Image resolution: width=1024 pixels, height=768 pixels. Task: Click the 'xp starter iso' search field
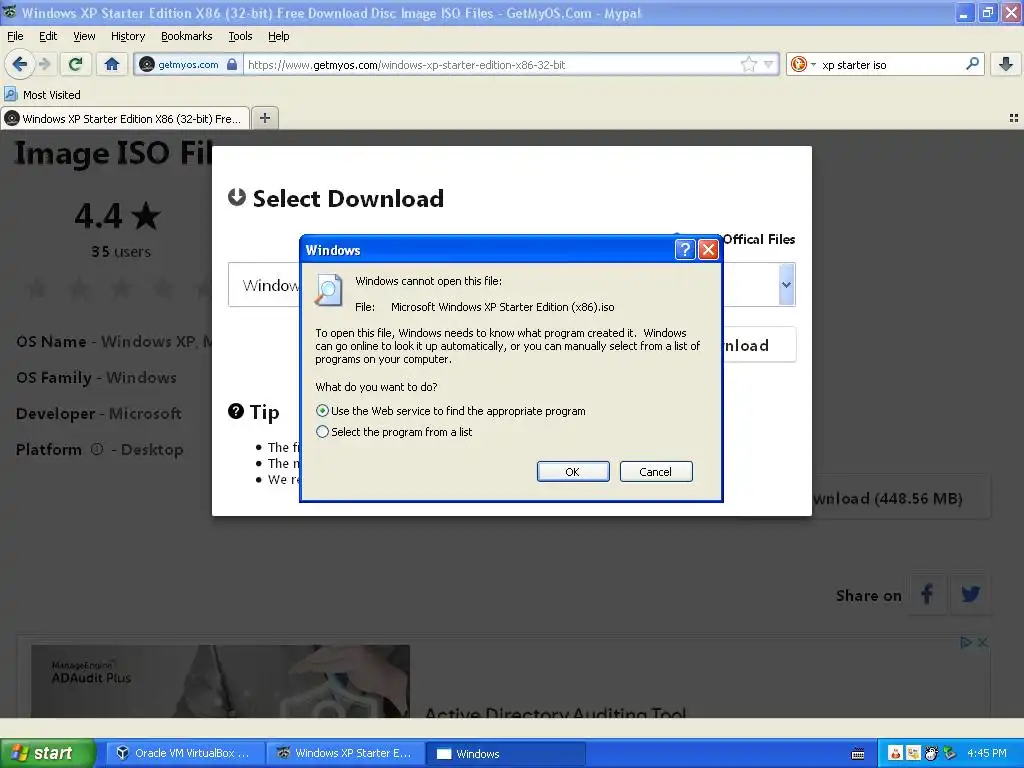coord(891,65)
